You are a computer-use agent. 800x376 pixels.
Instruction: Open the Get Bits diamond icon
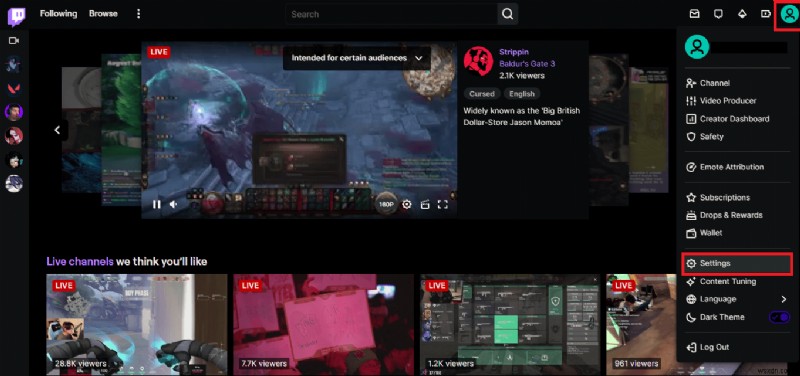[742, 14]
